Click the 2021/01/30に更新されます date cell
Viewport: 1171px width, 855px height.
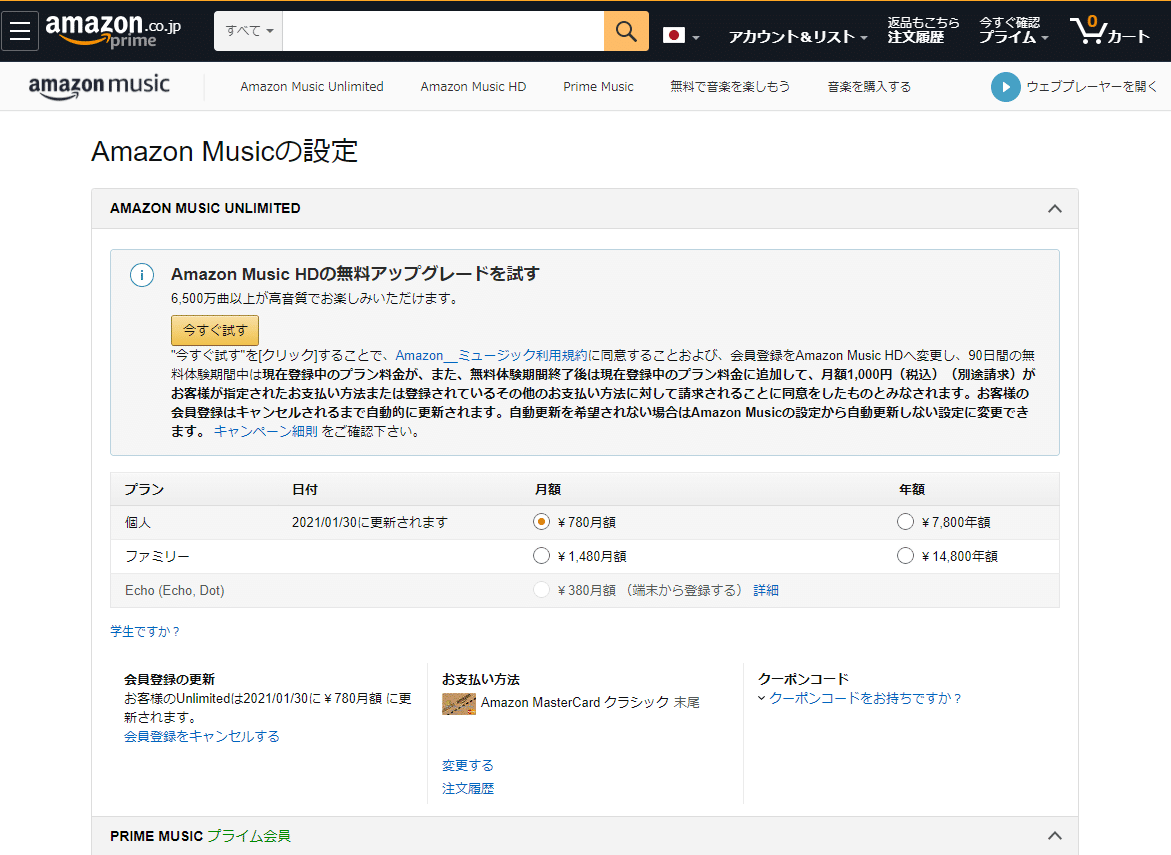pos(370,523)
